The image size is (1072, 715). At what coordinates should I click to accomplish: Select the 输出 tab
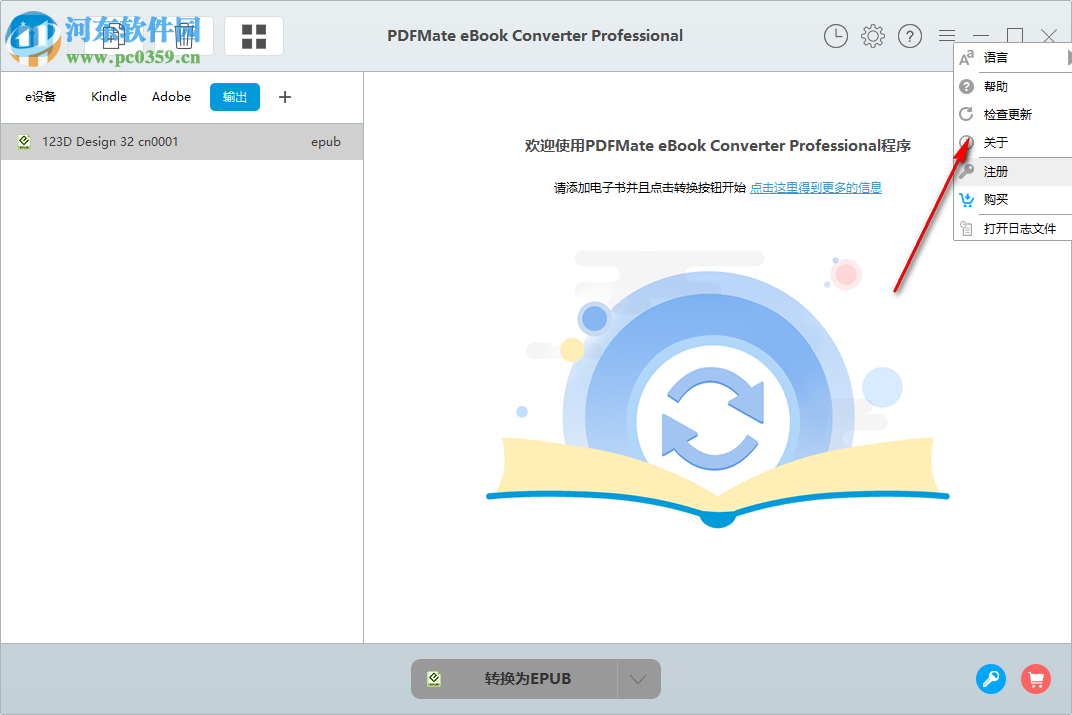tap(234, 96)
